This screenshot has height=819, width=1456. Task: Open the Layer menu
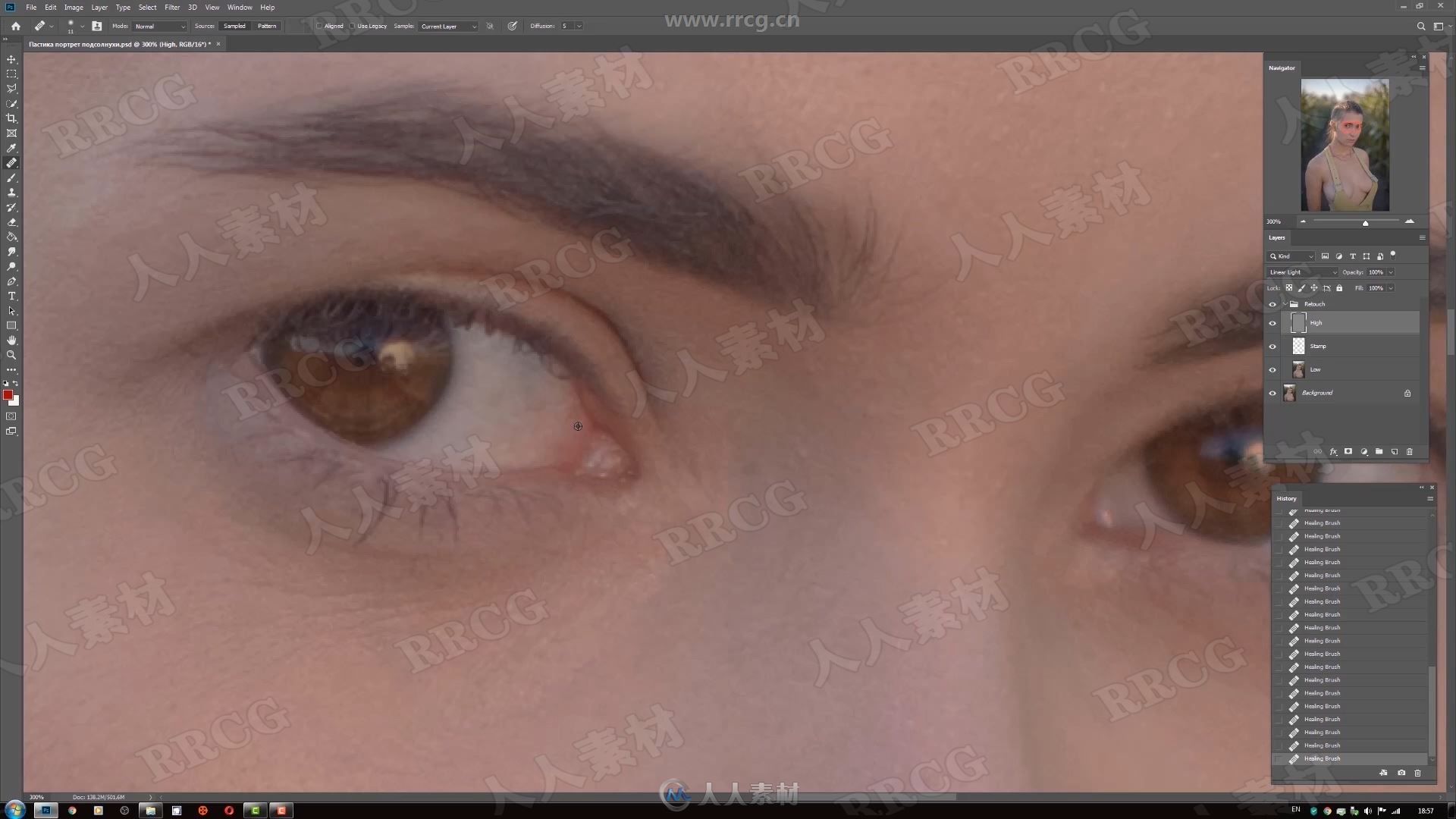[99, 7]
